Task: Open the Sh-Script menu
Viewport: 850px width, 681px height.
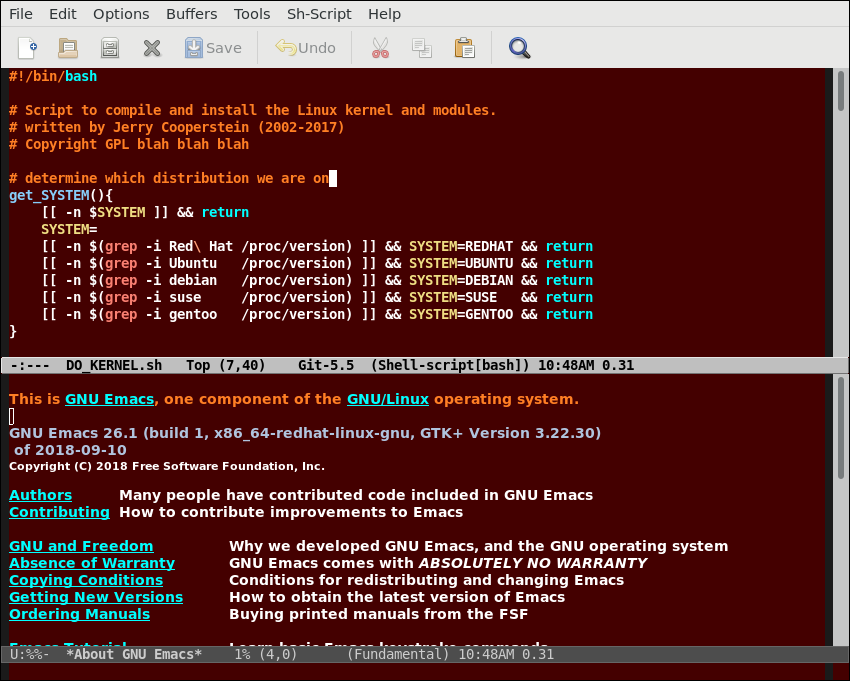Action: point(319,14)
